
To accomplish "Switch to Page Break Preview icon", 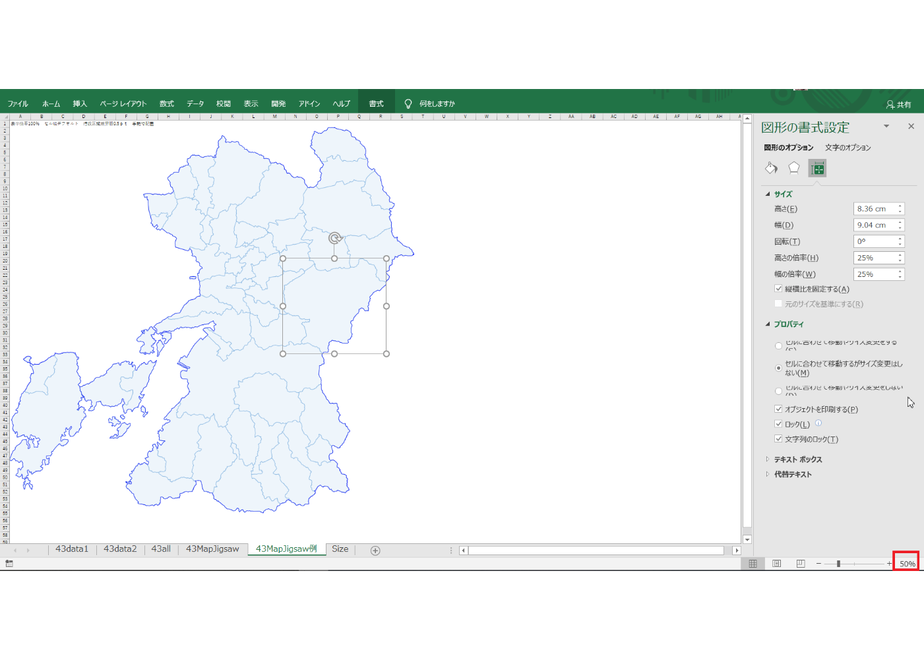I will tap(800, 564).
